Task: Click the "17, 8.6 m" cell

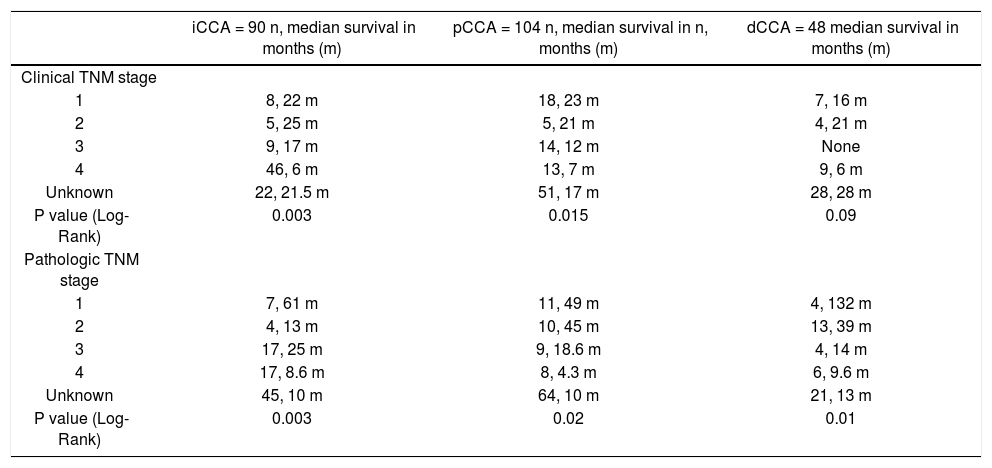Action: click(x=303, y=373)
